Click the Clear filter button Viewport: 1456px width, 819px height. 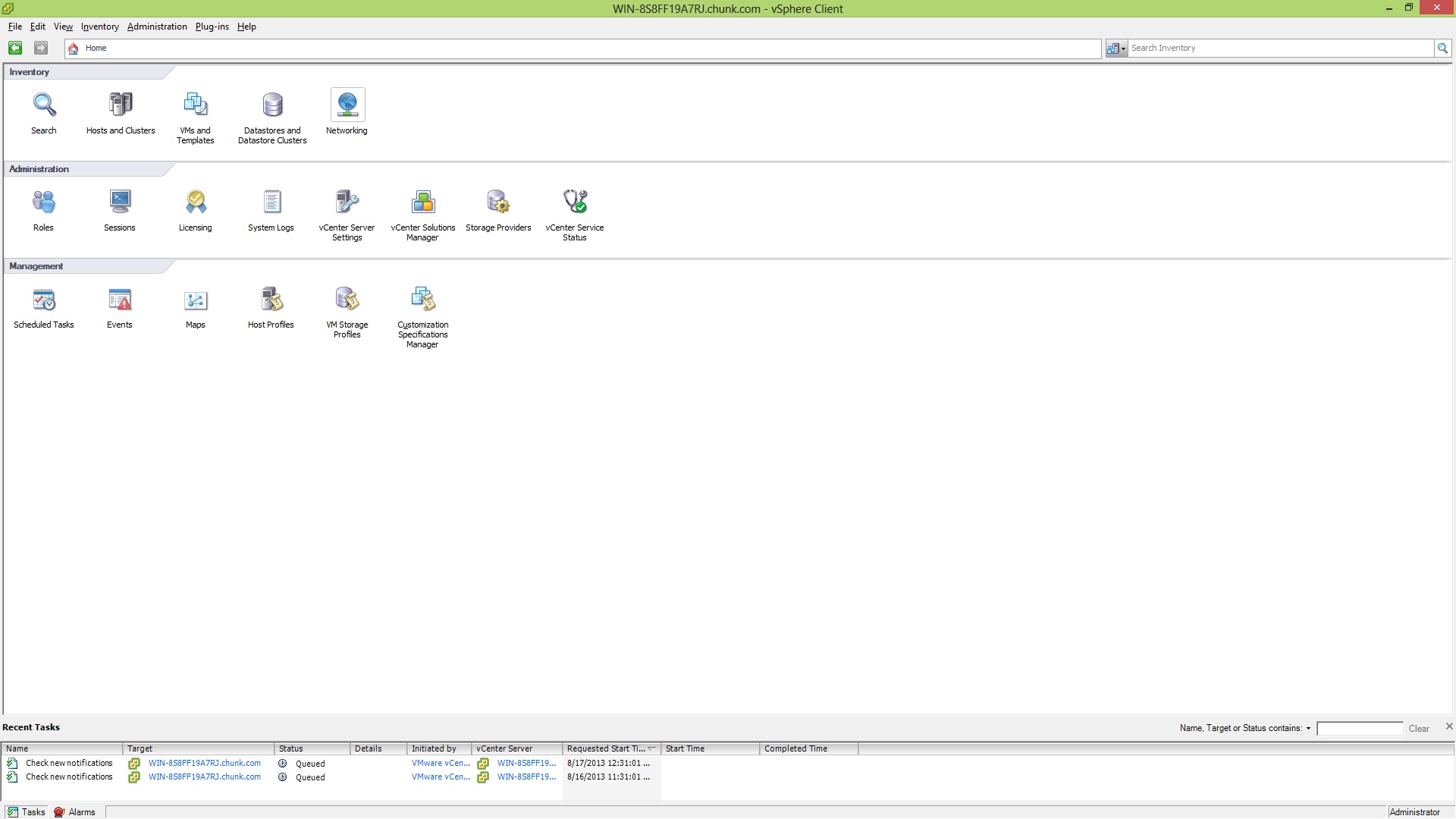point(1418,729)
